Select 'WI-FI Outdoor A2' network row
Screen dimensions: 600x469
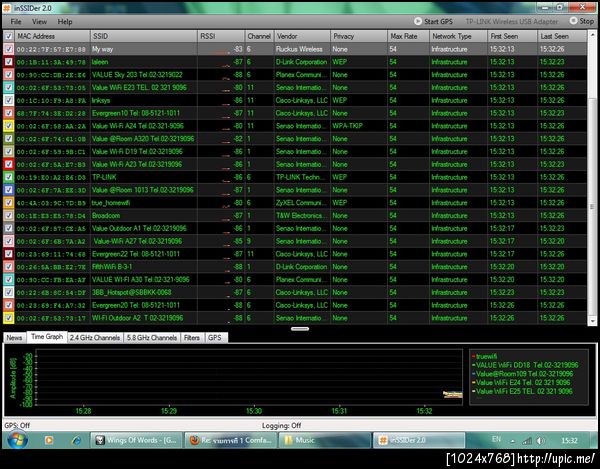tap(295, 318)
